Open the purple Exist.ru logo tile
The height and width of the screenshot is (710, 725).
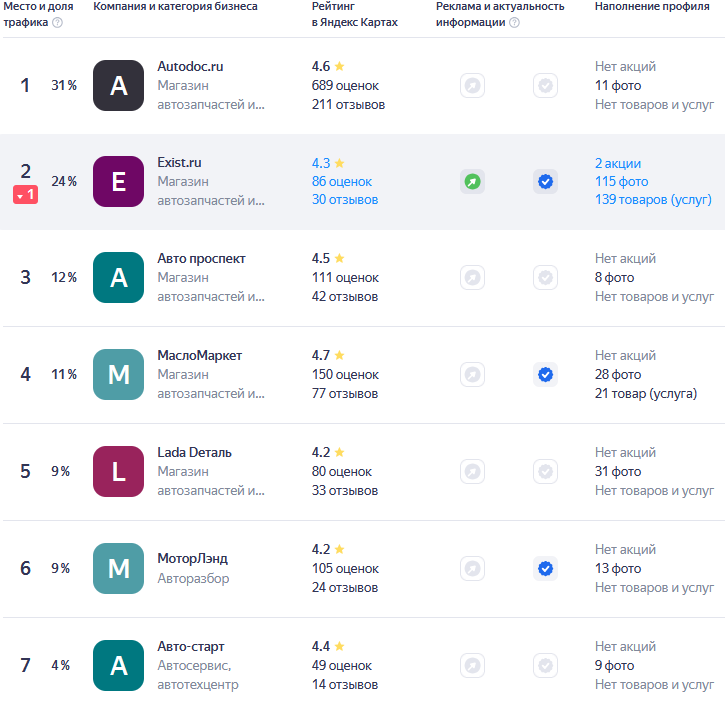pyautogui.click(x=119, y=182)
